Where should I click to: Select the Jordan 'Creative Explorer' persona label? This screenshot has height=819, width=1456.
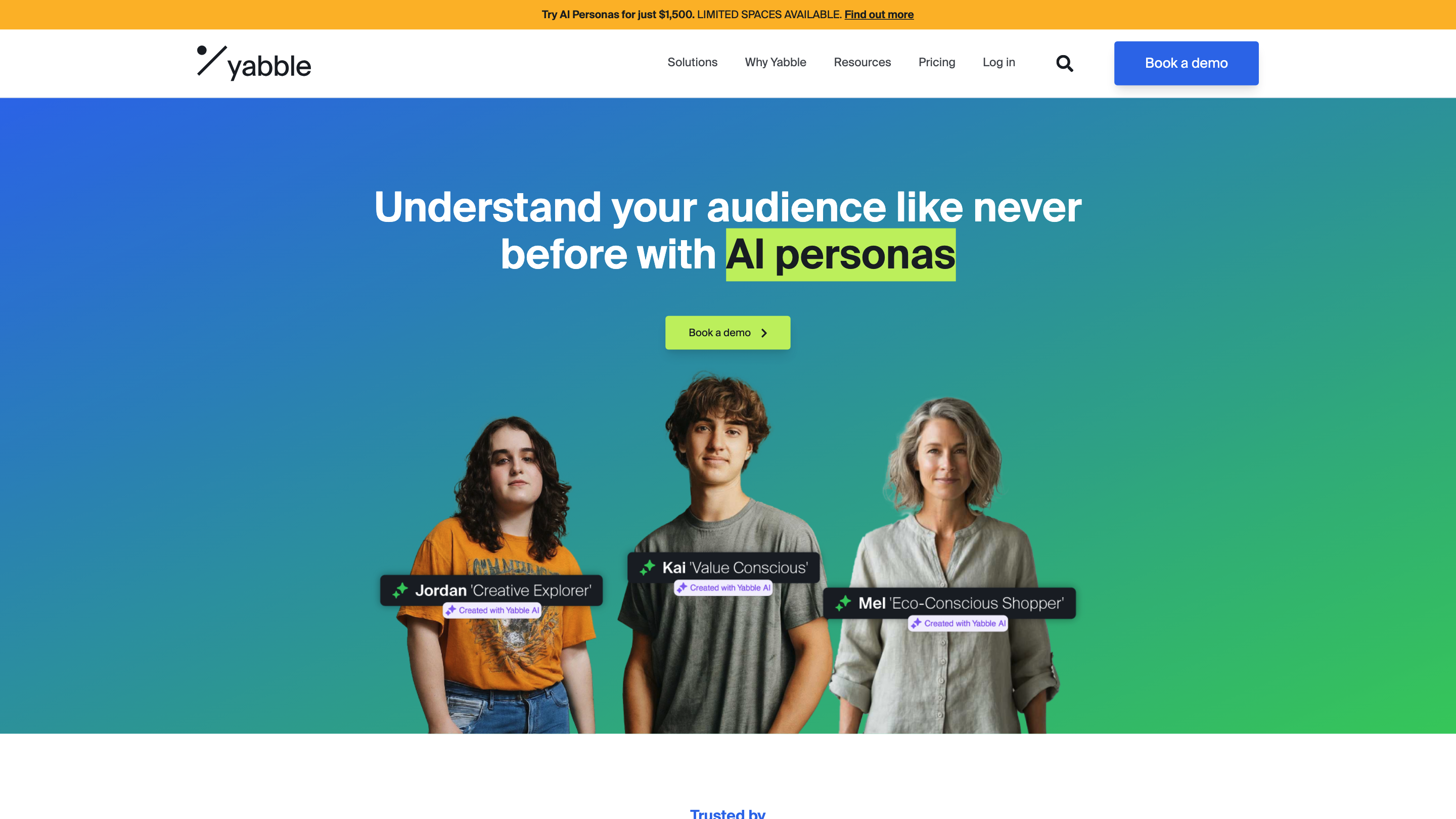point(491,590)
